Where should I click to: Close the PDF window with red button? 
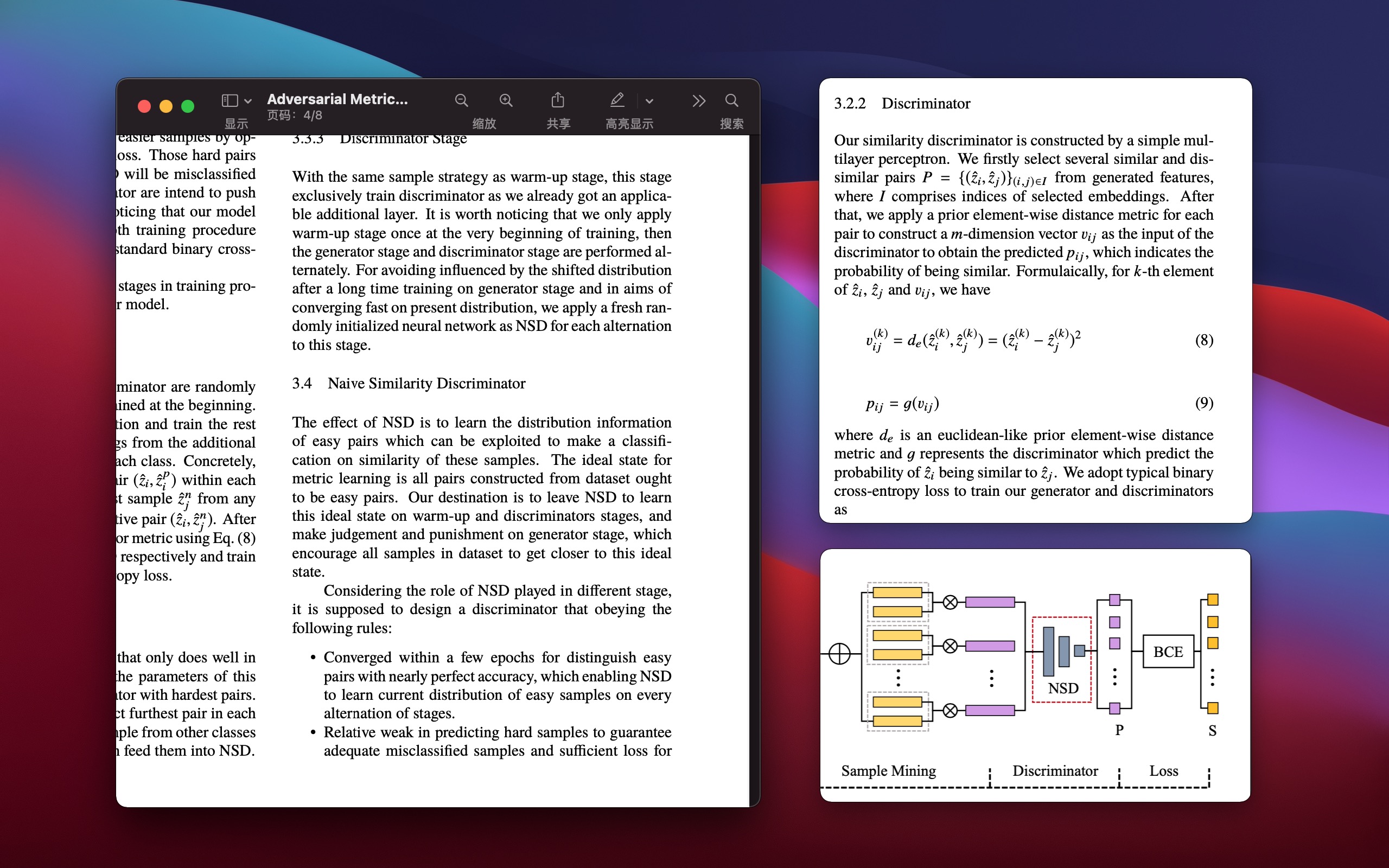144,106
